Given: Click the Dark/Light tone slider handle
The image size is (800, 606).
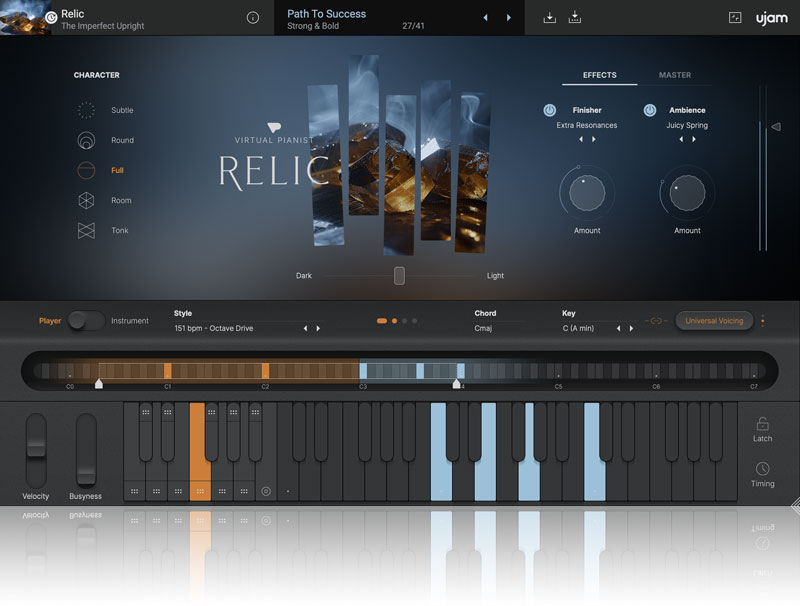Looking at the screenshot, I should coord(399,276).
